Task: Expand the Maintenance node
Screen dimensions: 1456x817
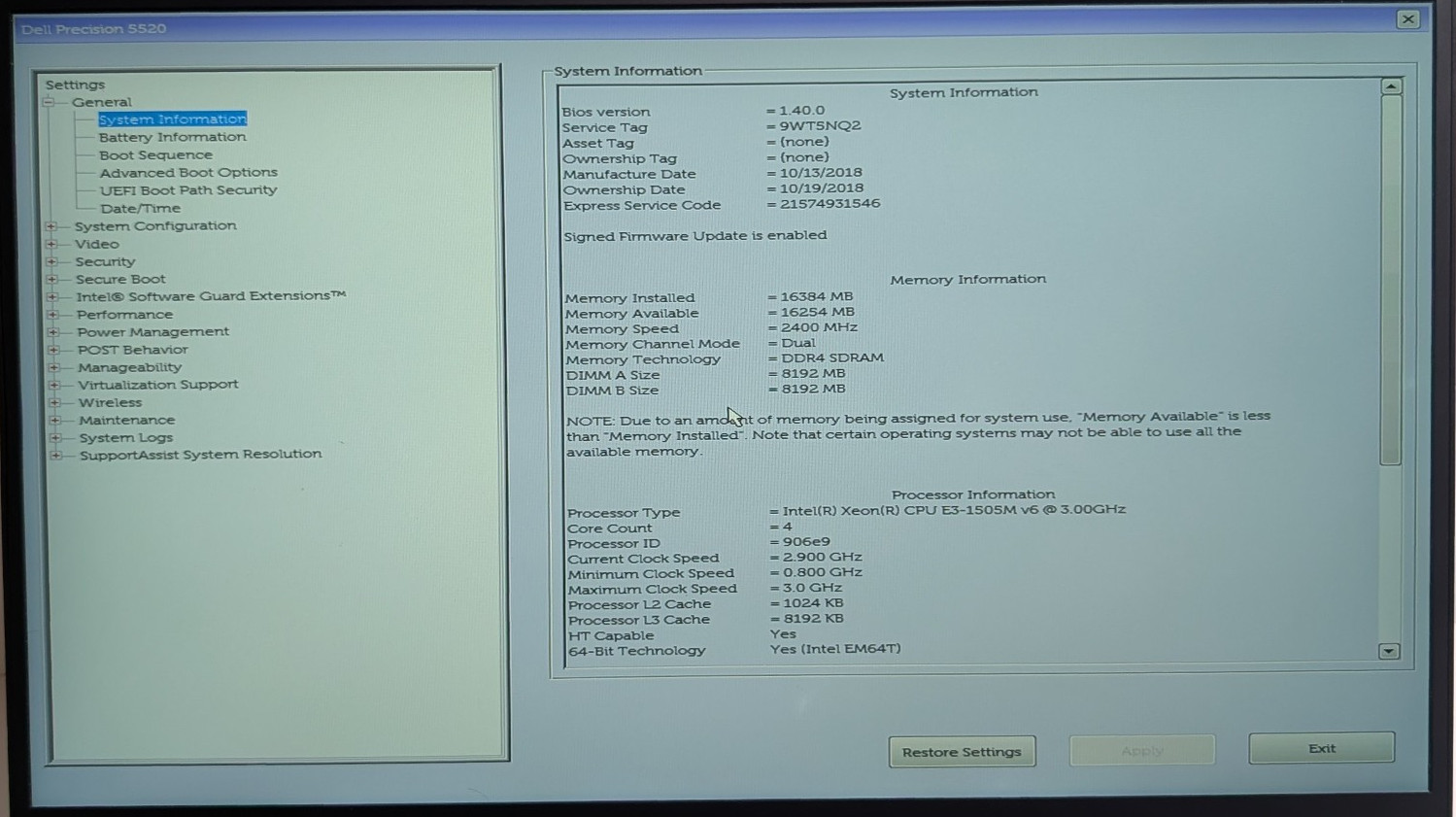Action: pos(55,420)
